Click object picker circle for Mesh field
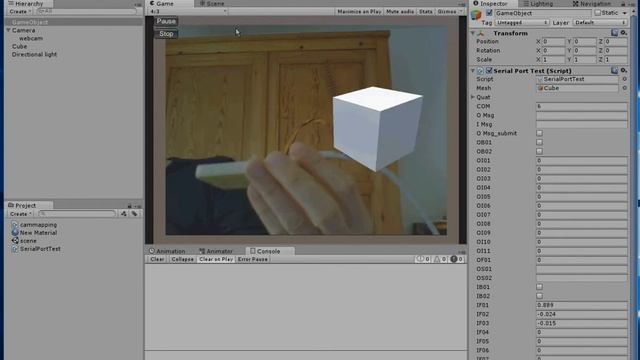The image size is (640, 360). click(x=624, y=88)
